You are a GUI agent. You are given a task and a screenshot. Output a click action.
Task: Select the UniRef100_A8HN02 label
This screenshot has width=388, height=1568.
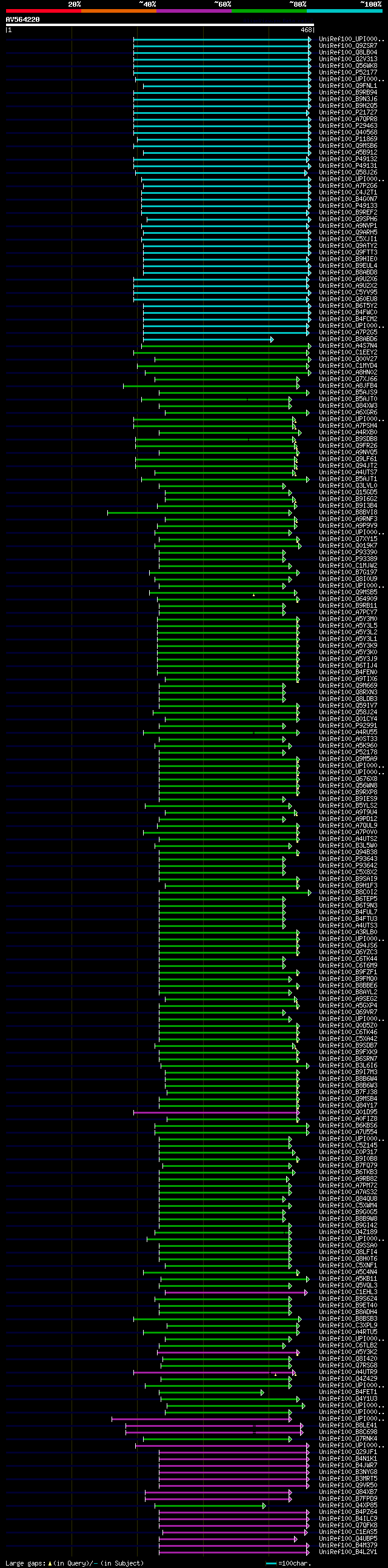point(348,373)
